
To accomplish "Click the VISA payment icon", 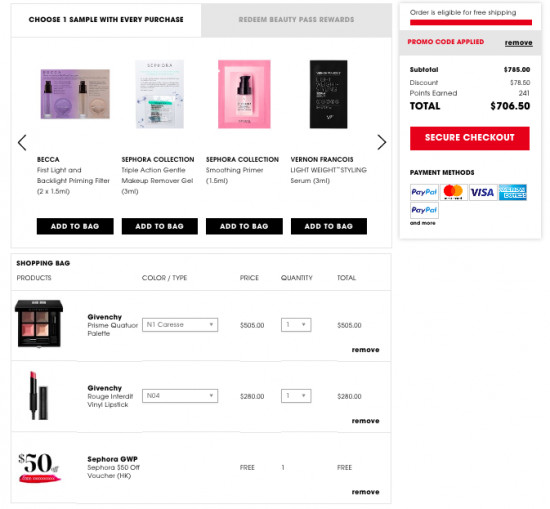I will [483, 192].
